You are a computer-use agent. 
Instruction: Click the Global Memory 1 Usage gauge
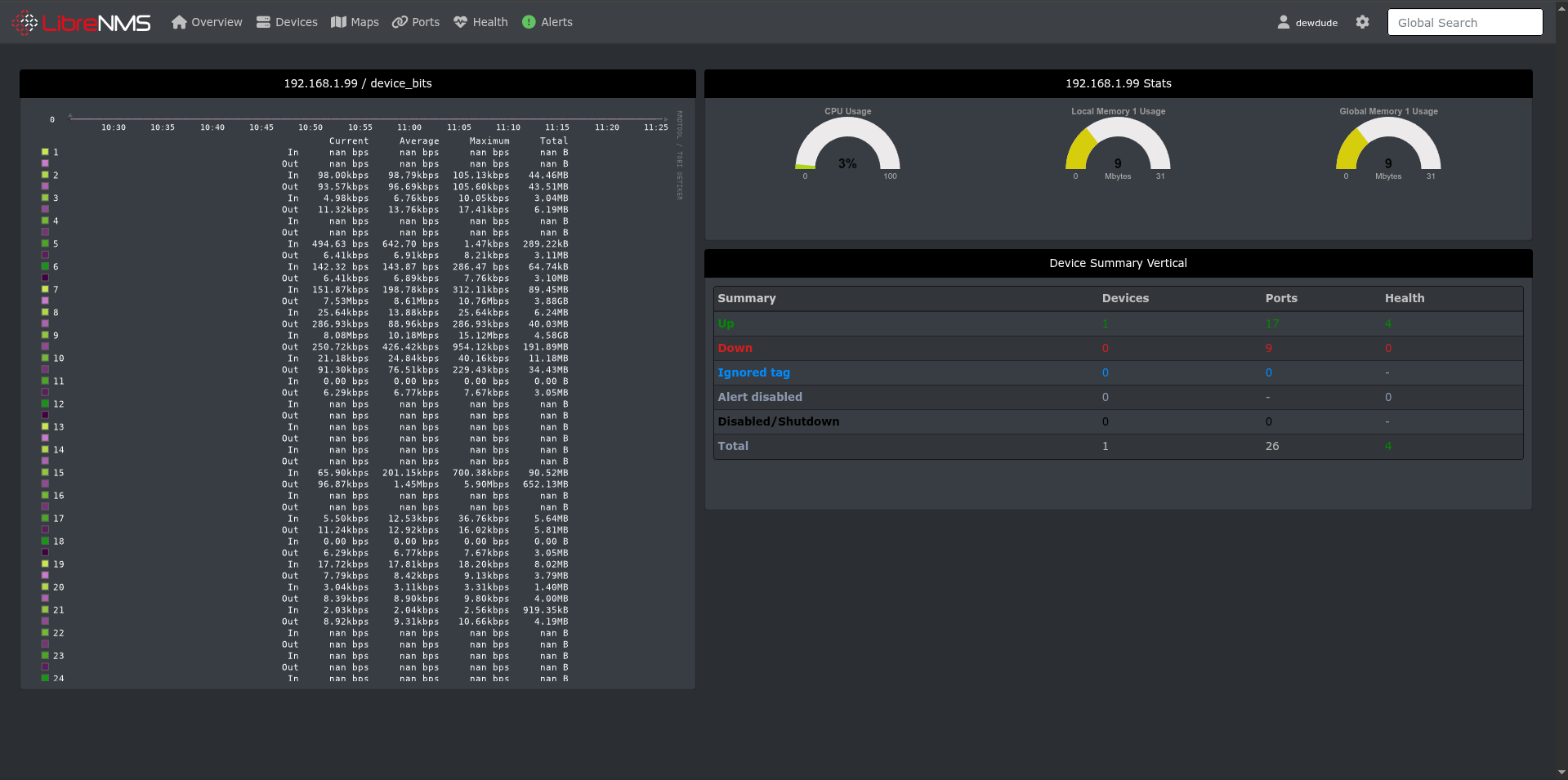tap(1388, 147)
